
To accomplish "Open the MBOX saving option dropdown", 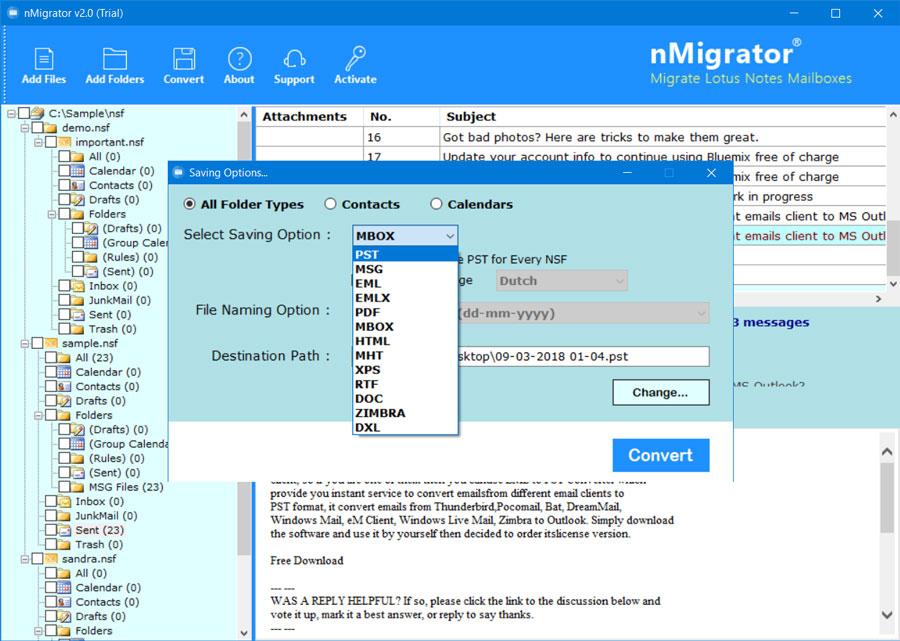I will tap(405, 236).
